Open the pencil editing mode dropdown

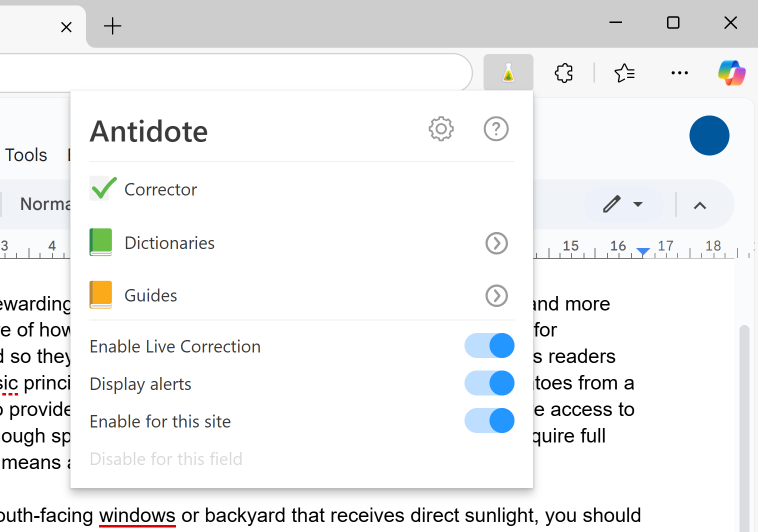(622, 205)
